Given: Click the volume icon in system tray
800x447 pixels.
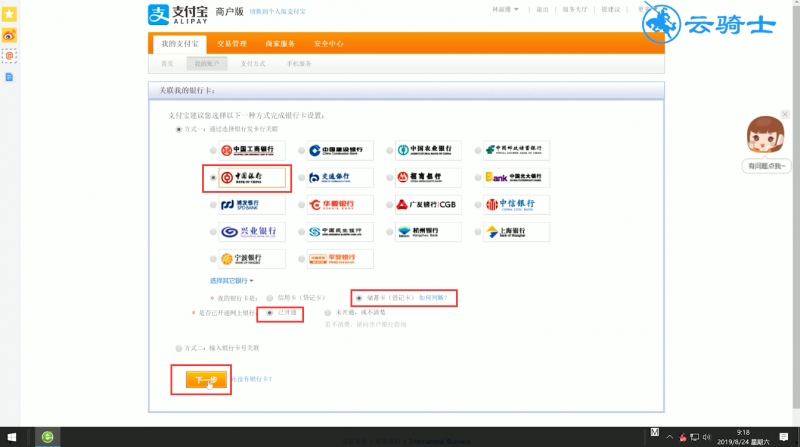Looking at the screenshot, I should [x=707, y=437].
